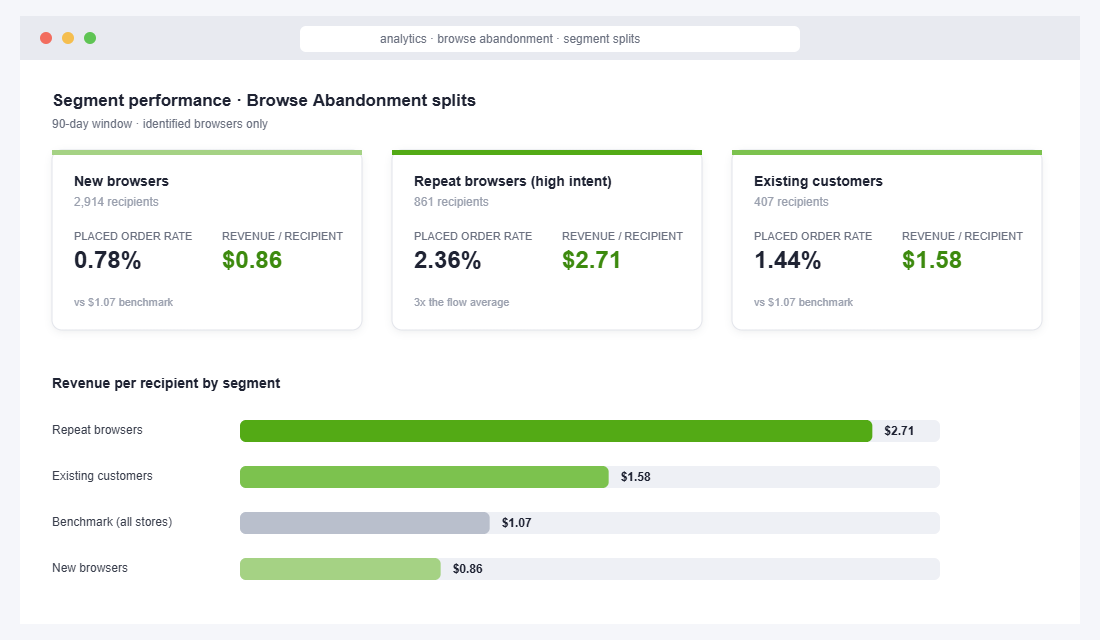Select the 0.78% placed order rate value
The height and width of the screenshot is (640, 1100).
click(x=107, y=260)
